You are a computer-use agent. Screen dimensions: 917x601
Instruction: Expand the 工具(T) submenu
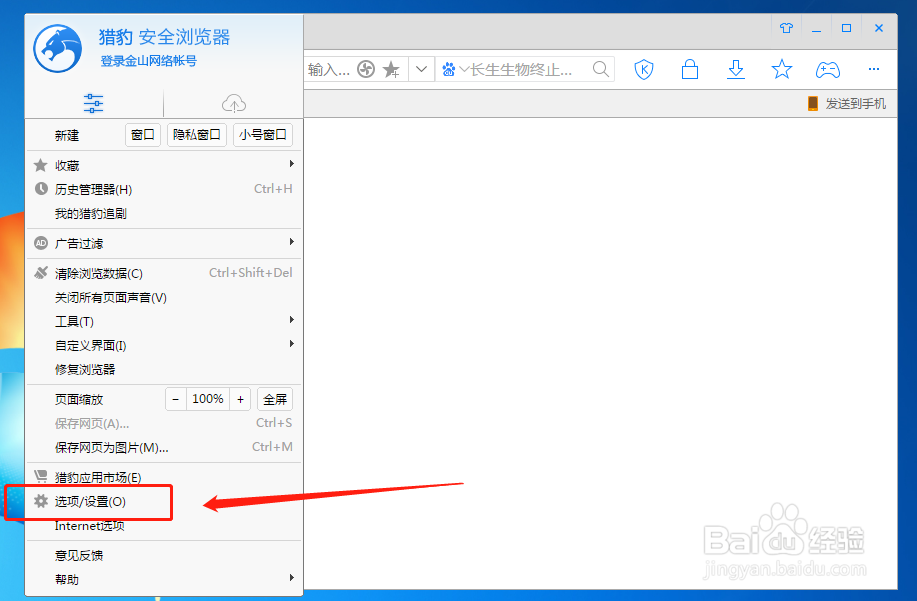164,322
